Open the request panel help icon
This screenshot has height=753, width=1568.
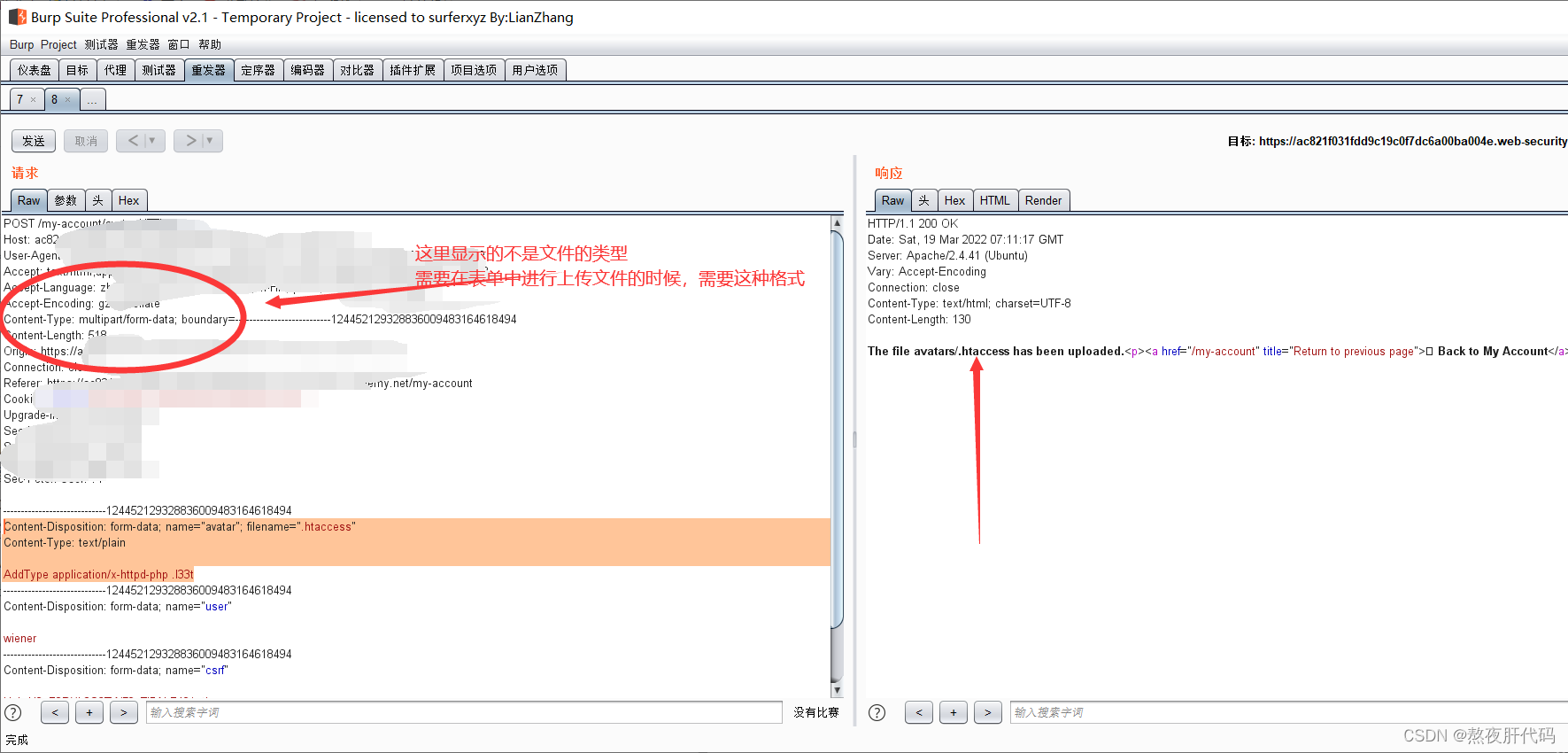13,712
